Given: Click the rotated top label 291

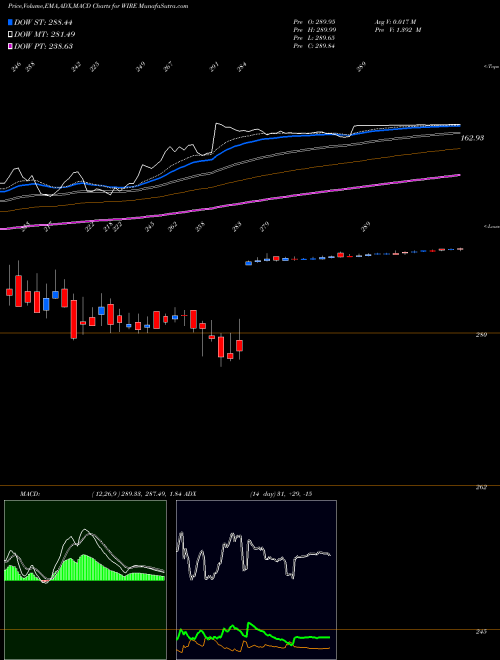Looking at the screenshot, I should click(x=214, y=67).
